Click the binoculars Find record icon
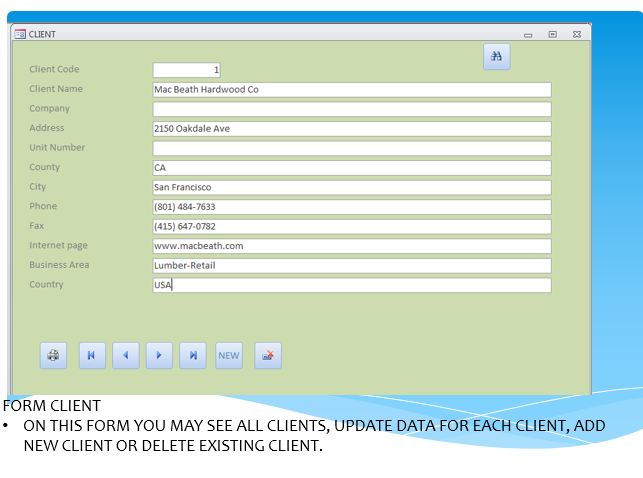The width and height of the screenshot is (643, 478). 497,57
